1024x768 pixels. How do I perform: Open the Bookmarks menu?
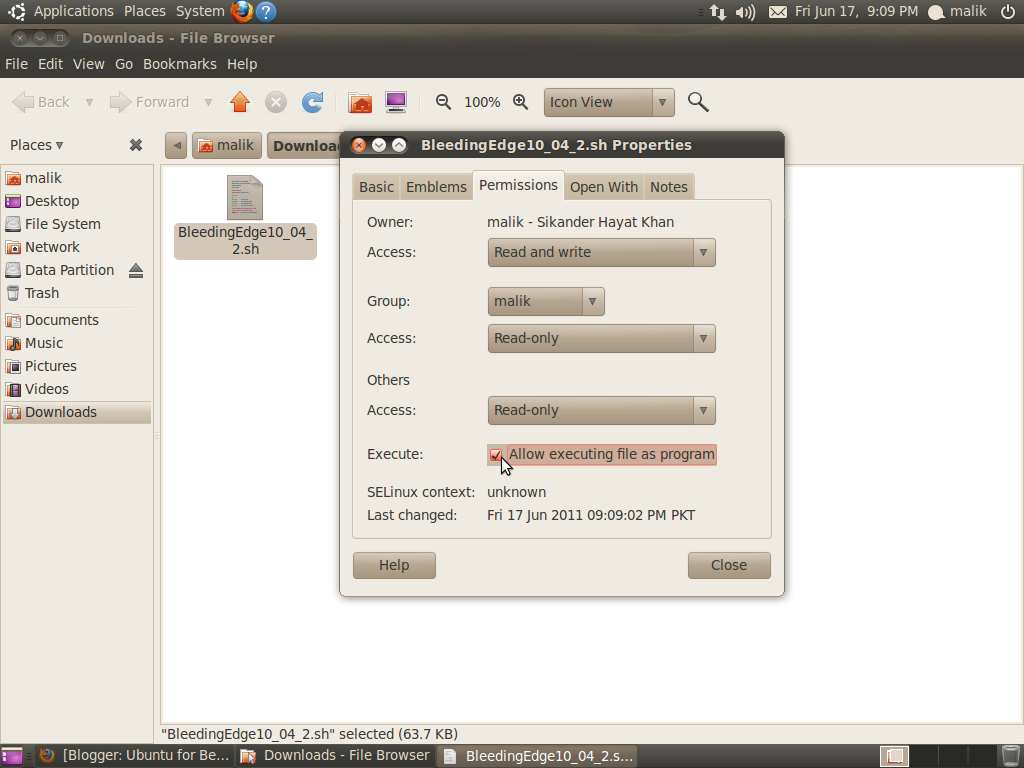(x=180, y=64)
